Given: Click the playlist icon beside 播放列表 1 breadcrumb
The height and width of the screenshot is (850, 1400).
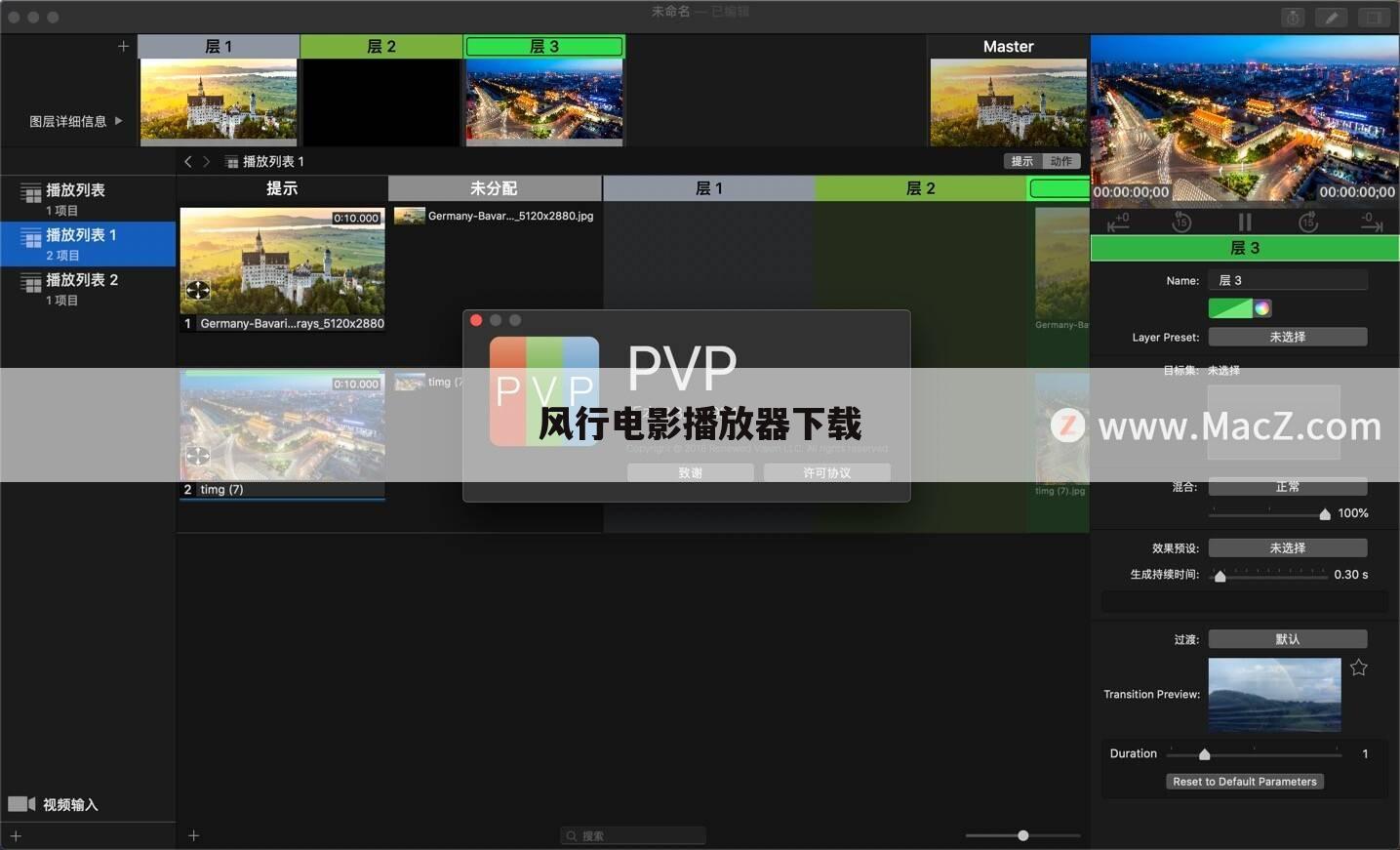Looking at the screenshot, I should coord(231,162).
